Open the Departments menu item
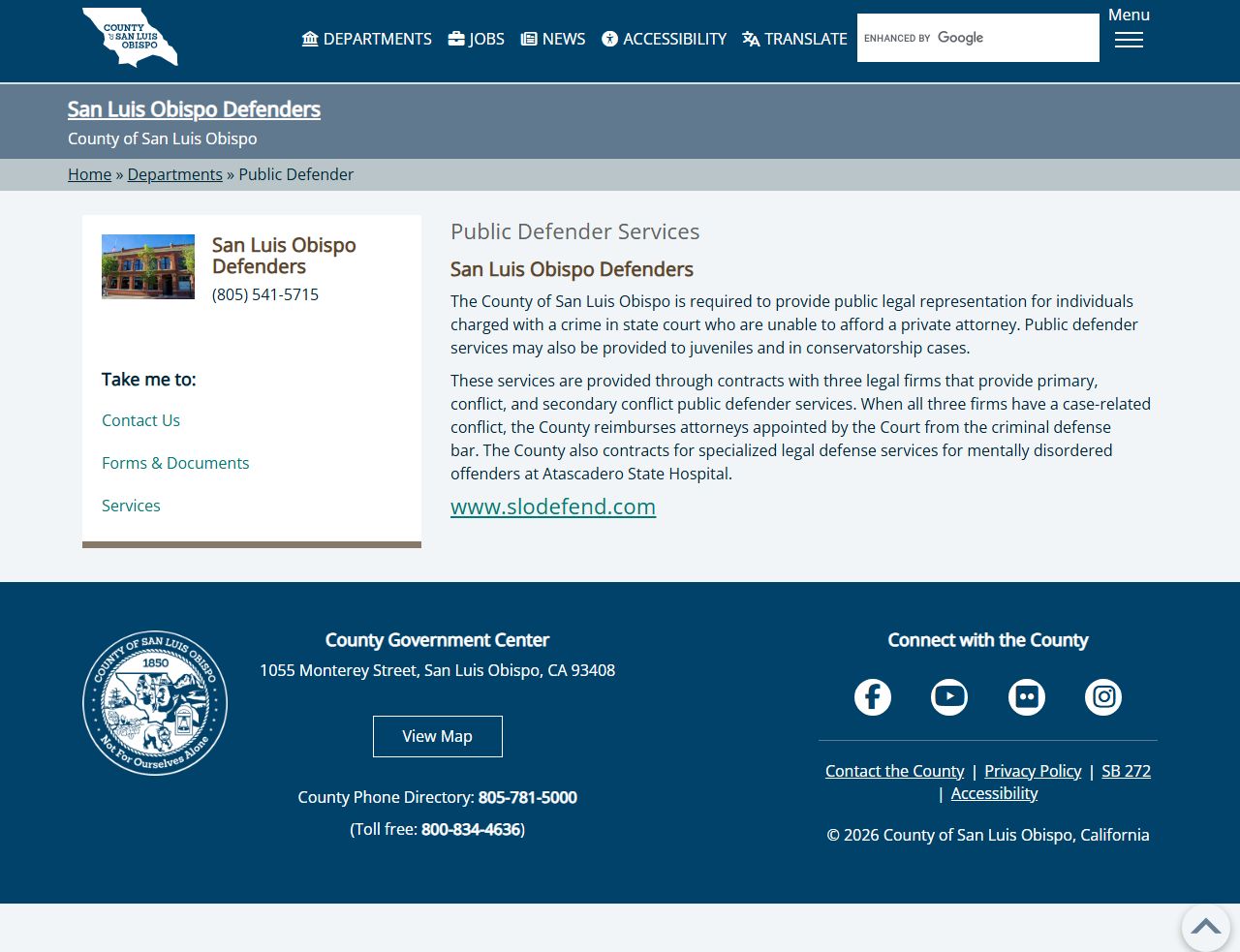This screenshot has width=1240, height=952. 367,39
